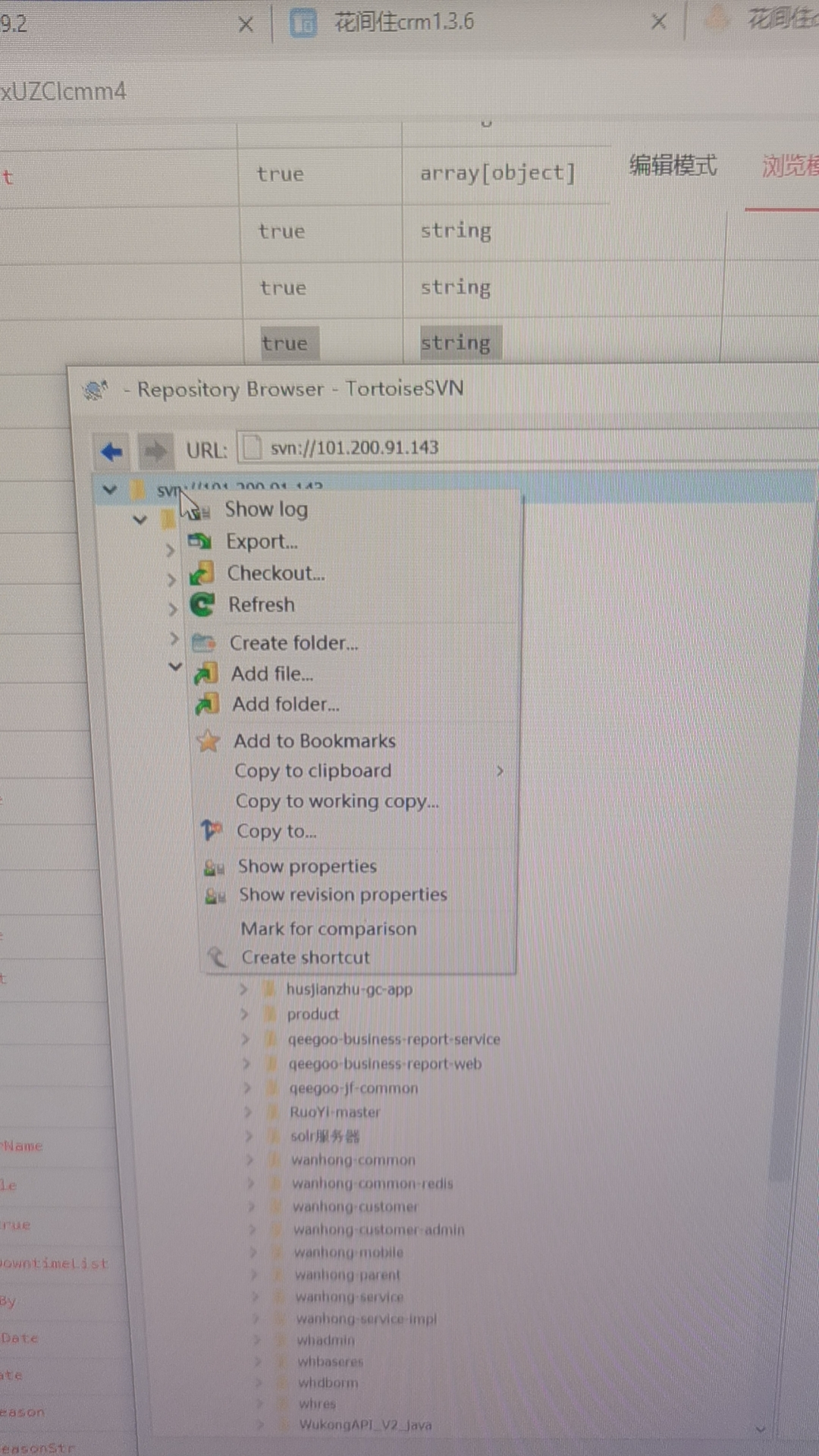Click the array[object] table cell
819x1456 pixels.
pyautogui.click(x=498, y=174)
